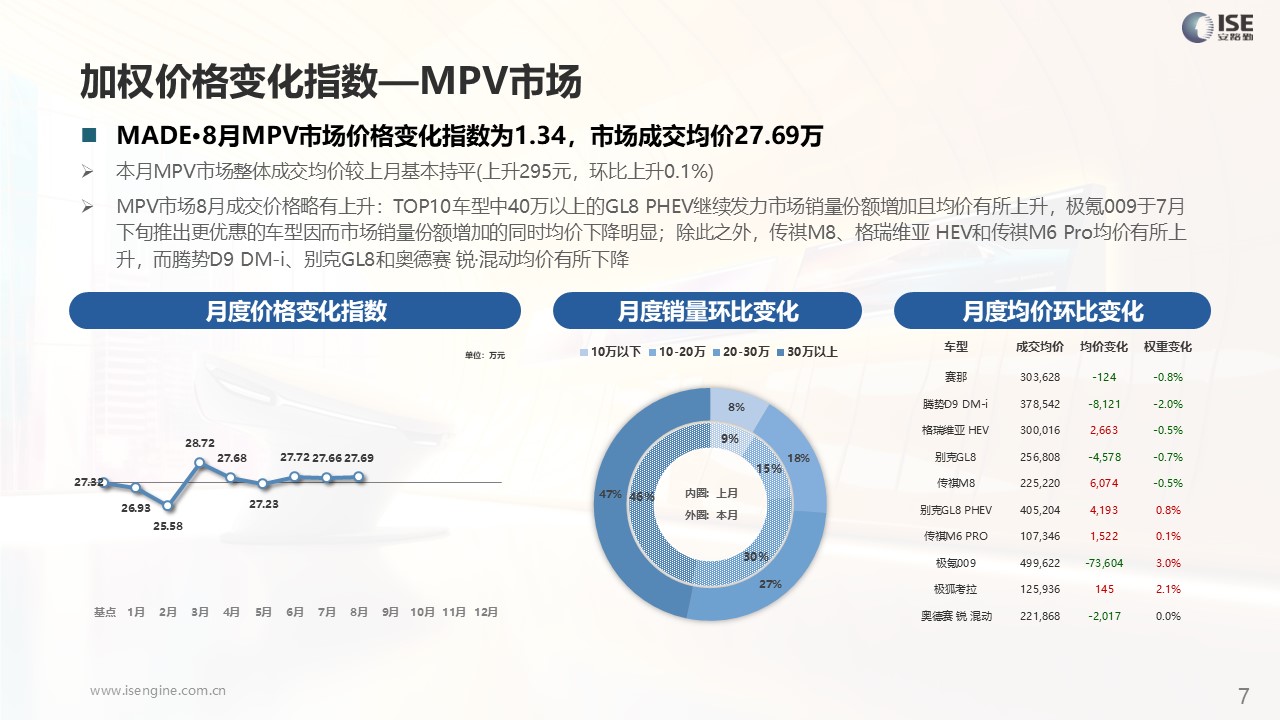
Task: Click the 月度价格变化指数 header pill
Action: click(x=295, y=311)
